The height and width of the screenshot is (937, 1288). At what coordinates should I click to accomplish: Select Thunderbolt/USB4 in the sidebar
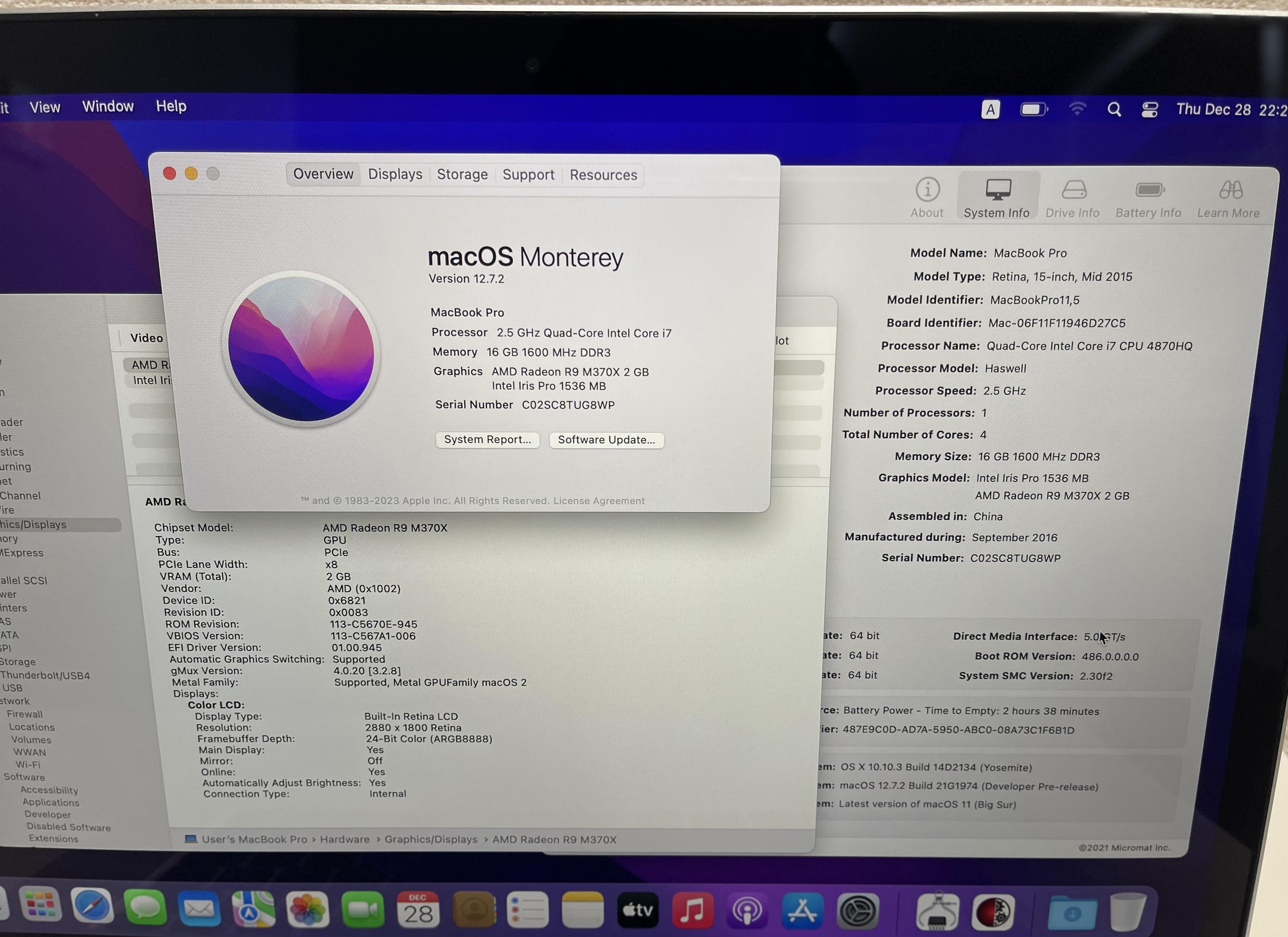point(45,675)
